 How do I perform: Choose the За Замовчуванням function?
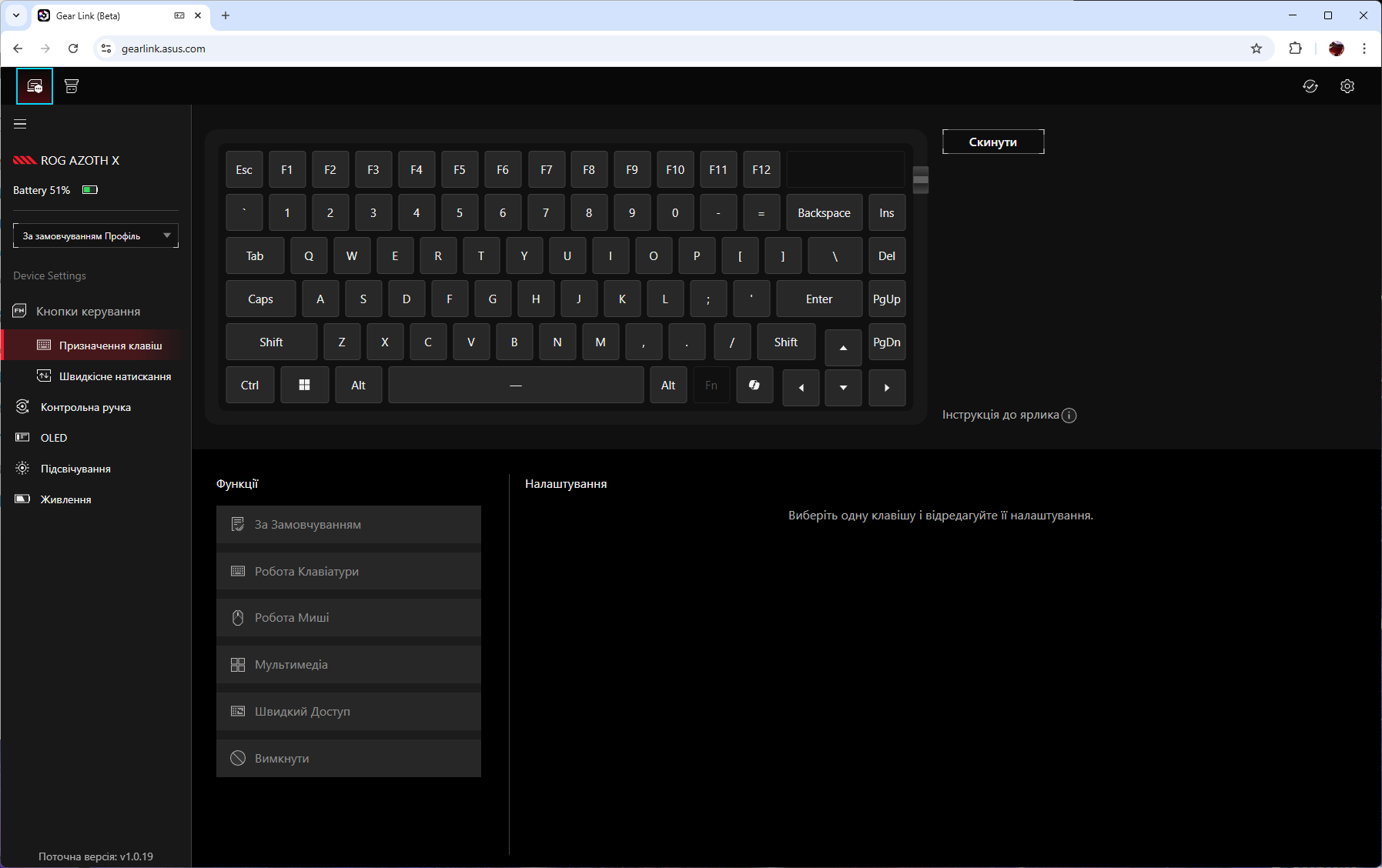[x=349, y=525]
